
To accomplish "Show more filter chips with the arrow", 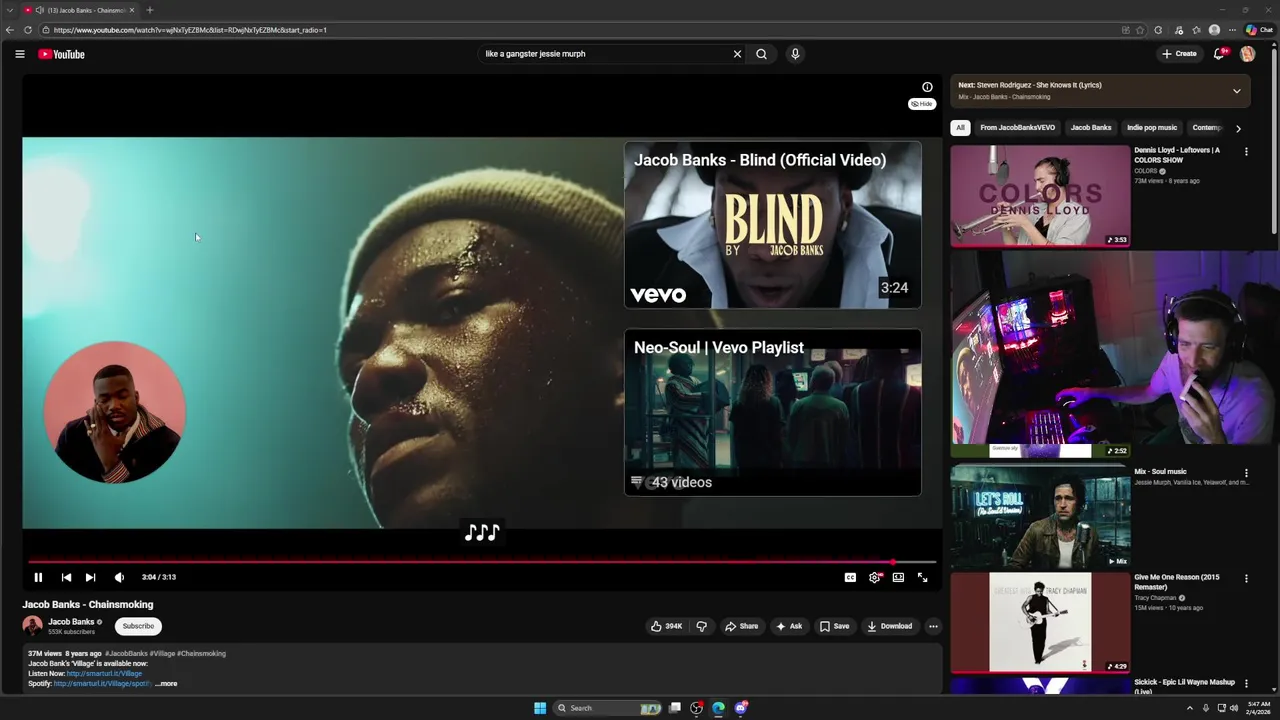I will point(1238,128).
